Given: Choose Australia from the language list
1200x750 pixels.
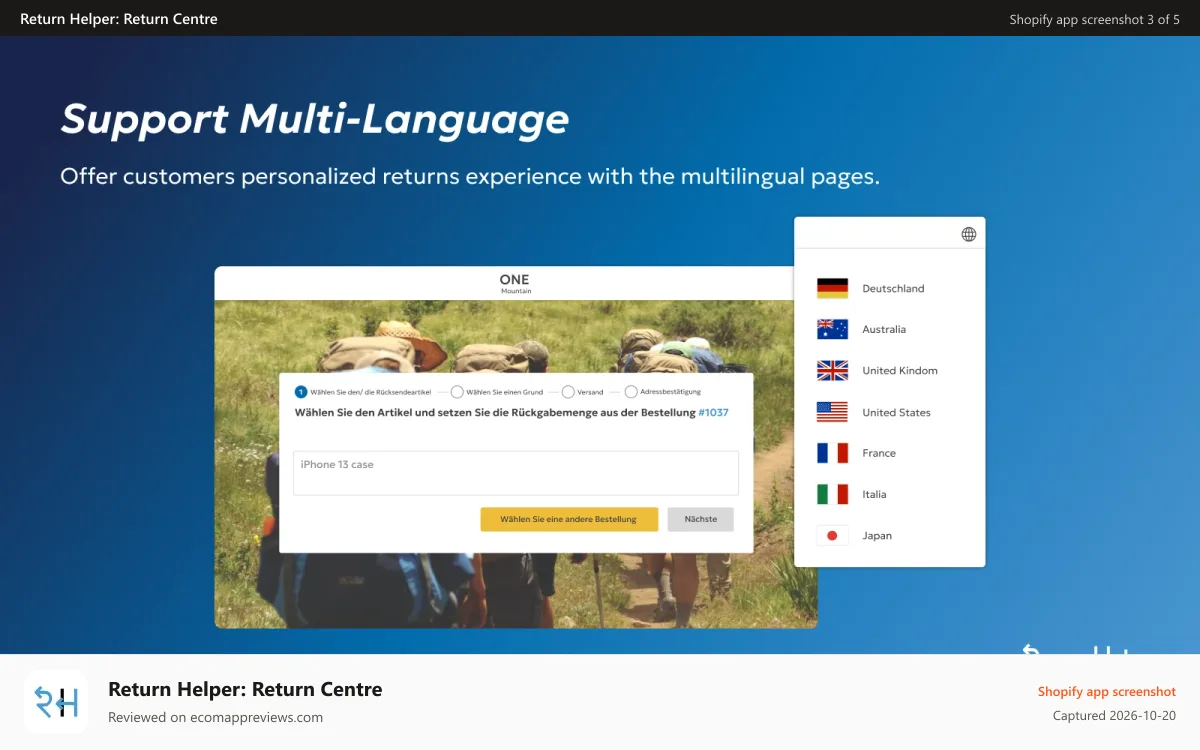Looking at the screenshot, I should tap(884, 329).
